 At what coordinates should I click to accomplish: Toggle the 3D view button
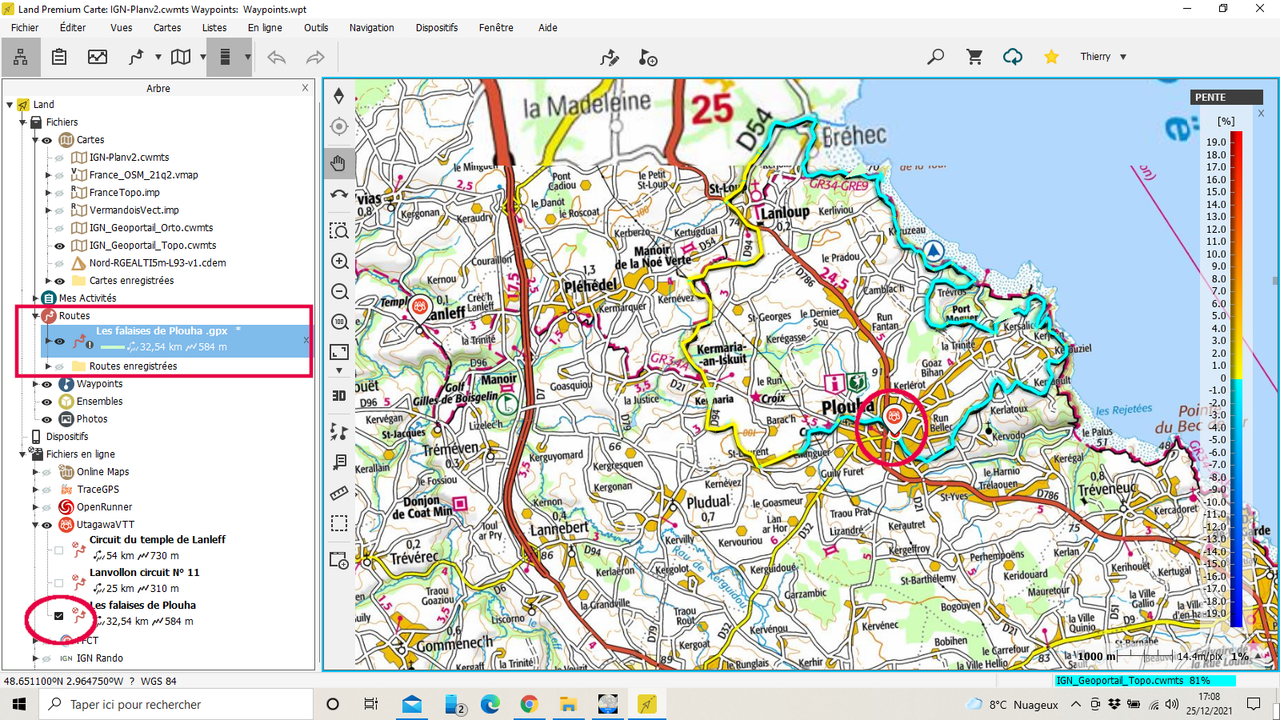339,395
